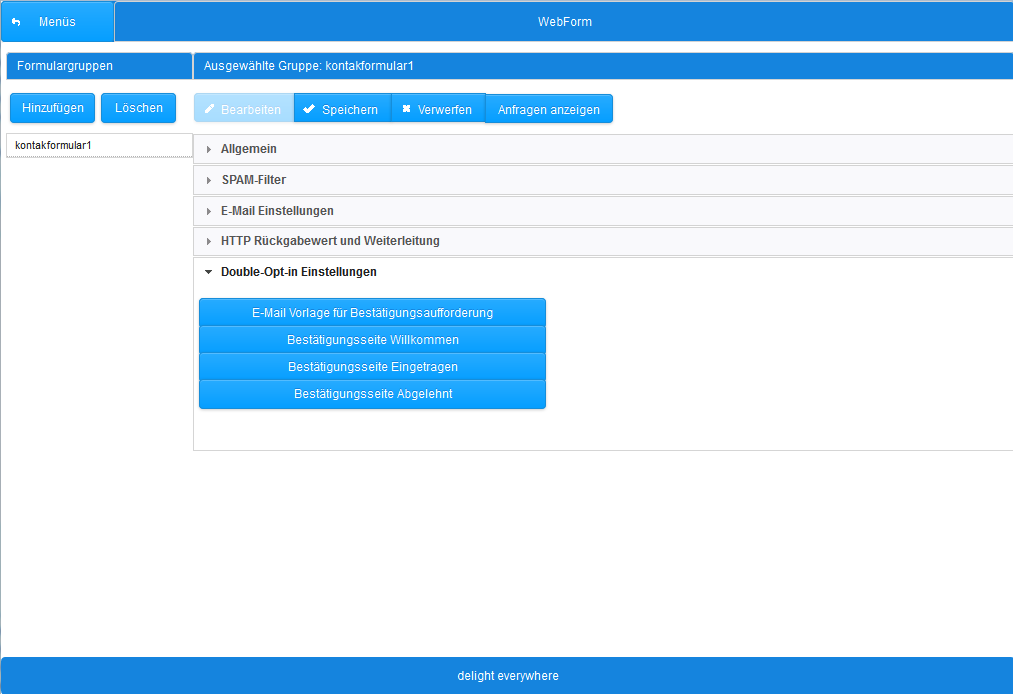Click the delight everywhere footer bar

(x=506, y=675)
